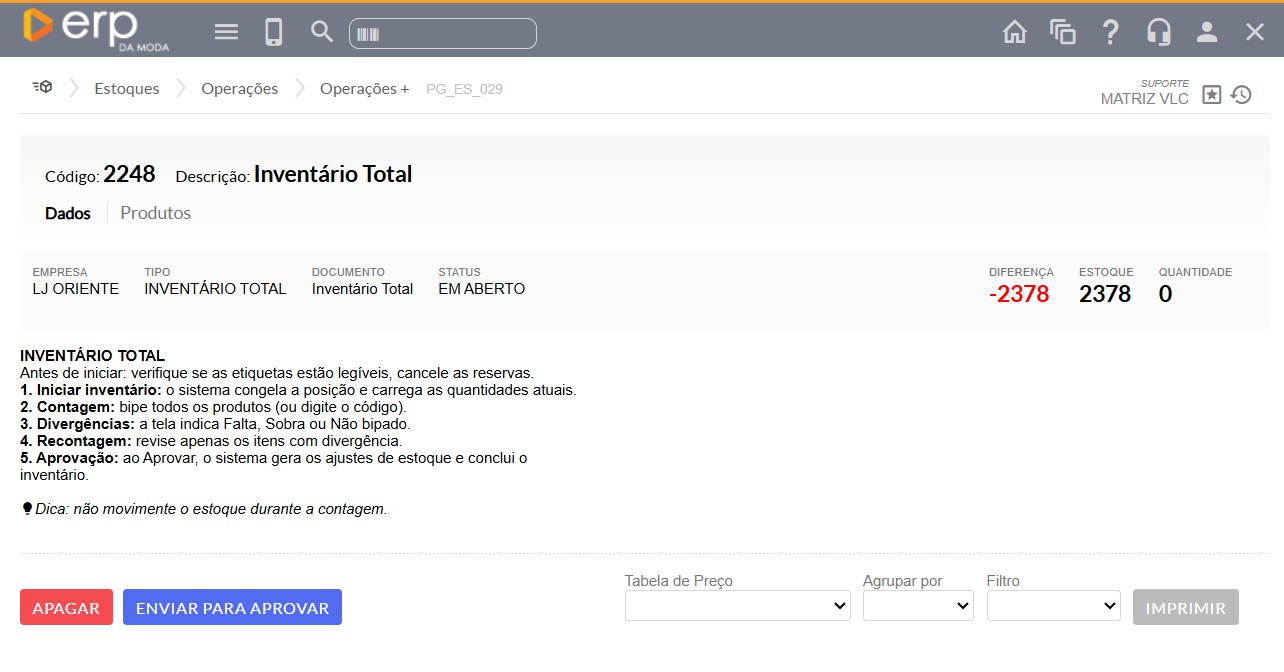Click the support headset icon
This screenshot has height=672, width=1284.
tap(1159, 32)
